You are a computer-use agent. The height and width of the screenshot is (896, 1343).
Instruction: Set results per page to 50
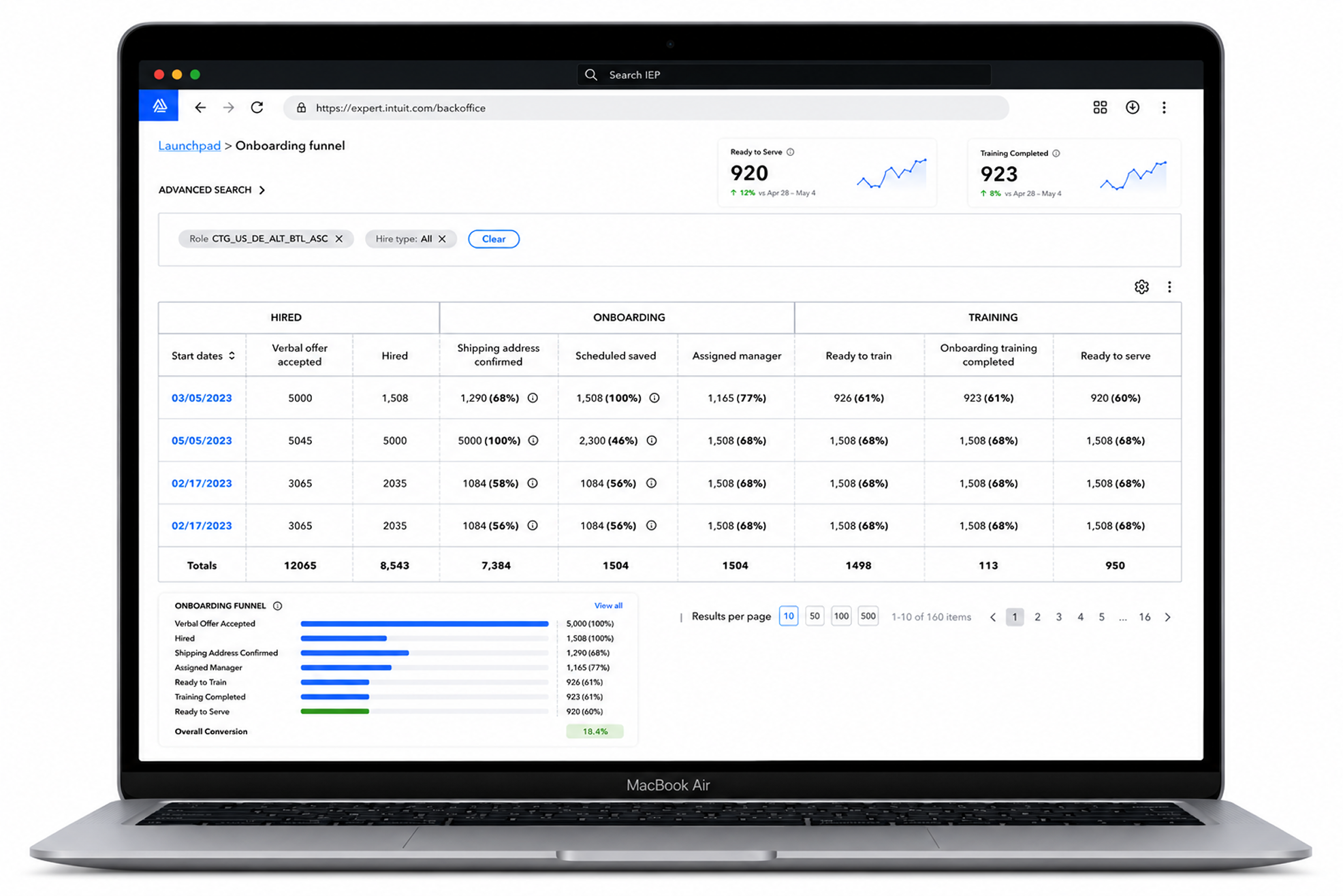(x=815, y=616)
